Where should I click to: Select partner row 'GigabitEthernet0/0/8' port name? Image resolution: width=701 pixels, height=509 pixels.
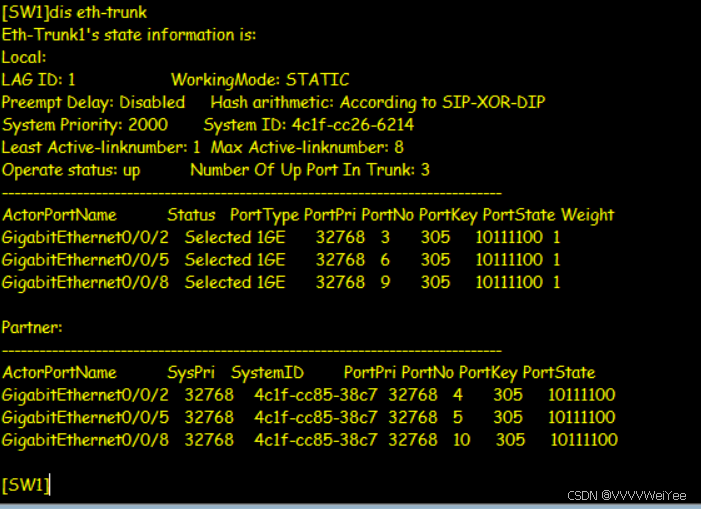tap(85, 440)
